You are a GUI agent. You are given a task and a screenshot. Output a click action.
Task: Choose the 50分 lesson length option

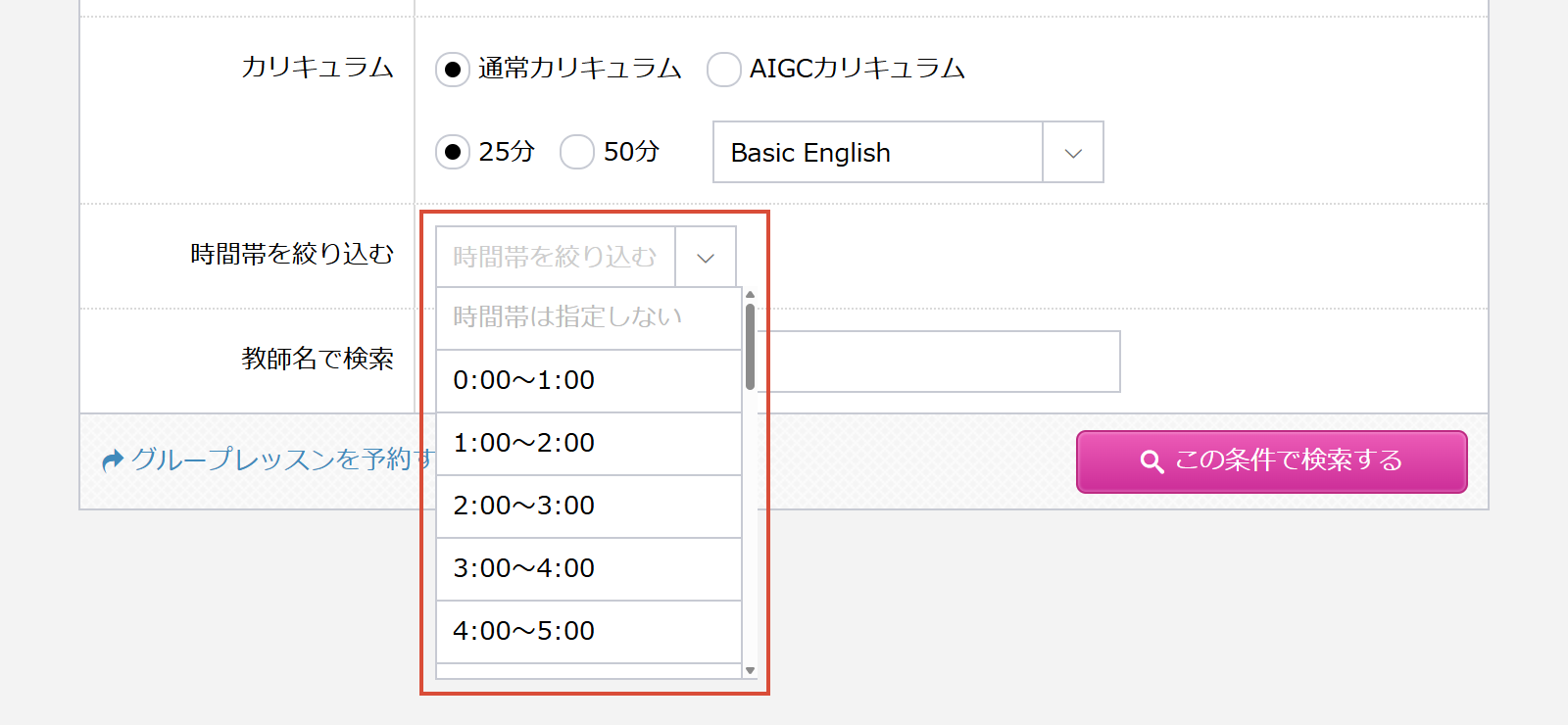577,152
